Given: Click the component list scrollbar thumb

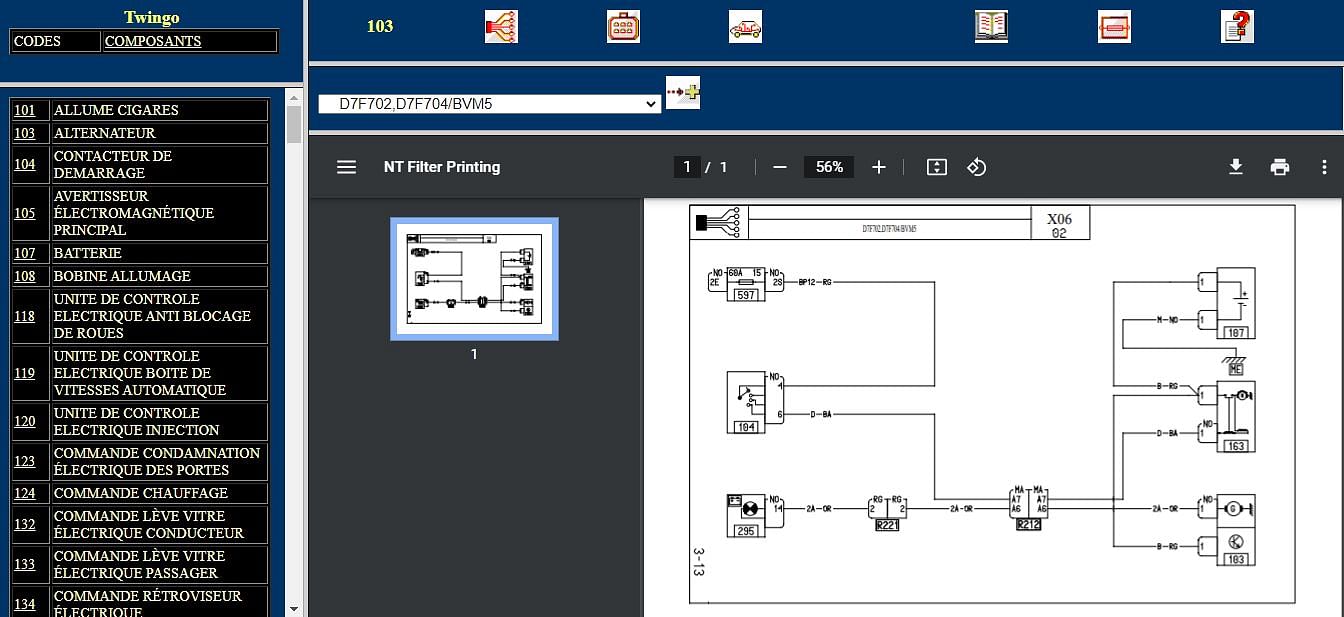Looking at the screenshot, I should pyautogui.click(x=294, y=124).
